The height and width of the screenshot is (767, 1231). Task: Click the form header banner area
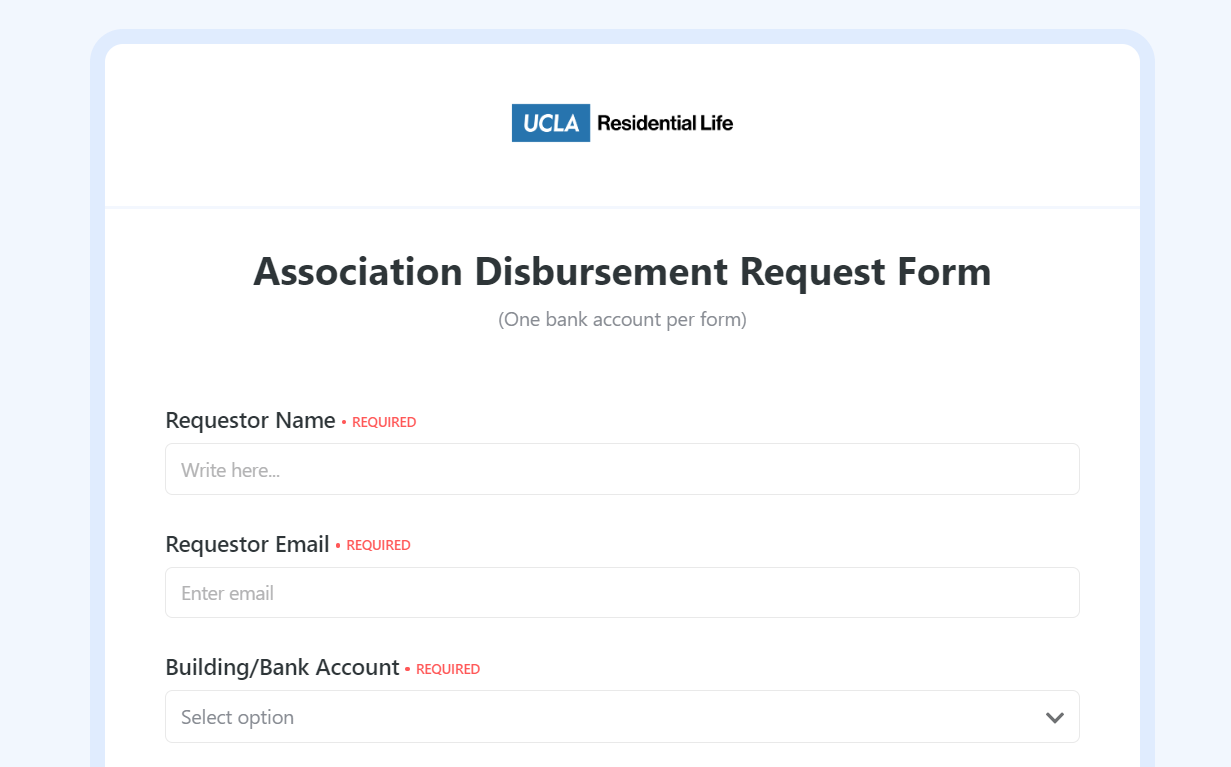point(622,170)
